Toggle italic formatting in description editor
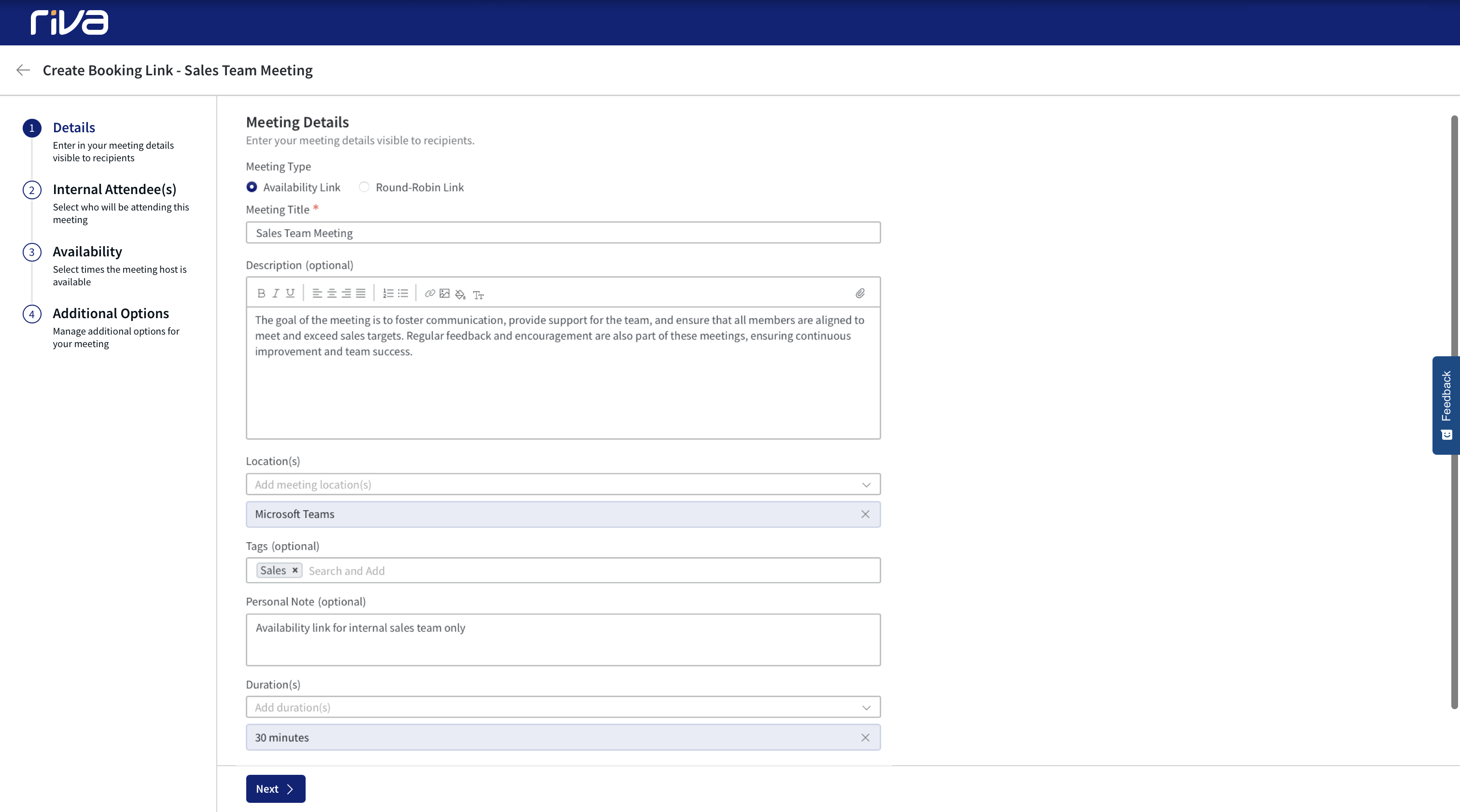 point(276,293)
